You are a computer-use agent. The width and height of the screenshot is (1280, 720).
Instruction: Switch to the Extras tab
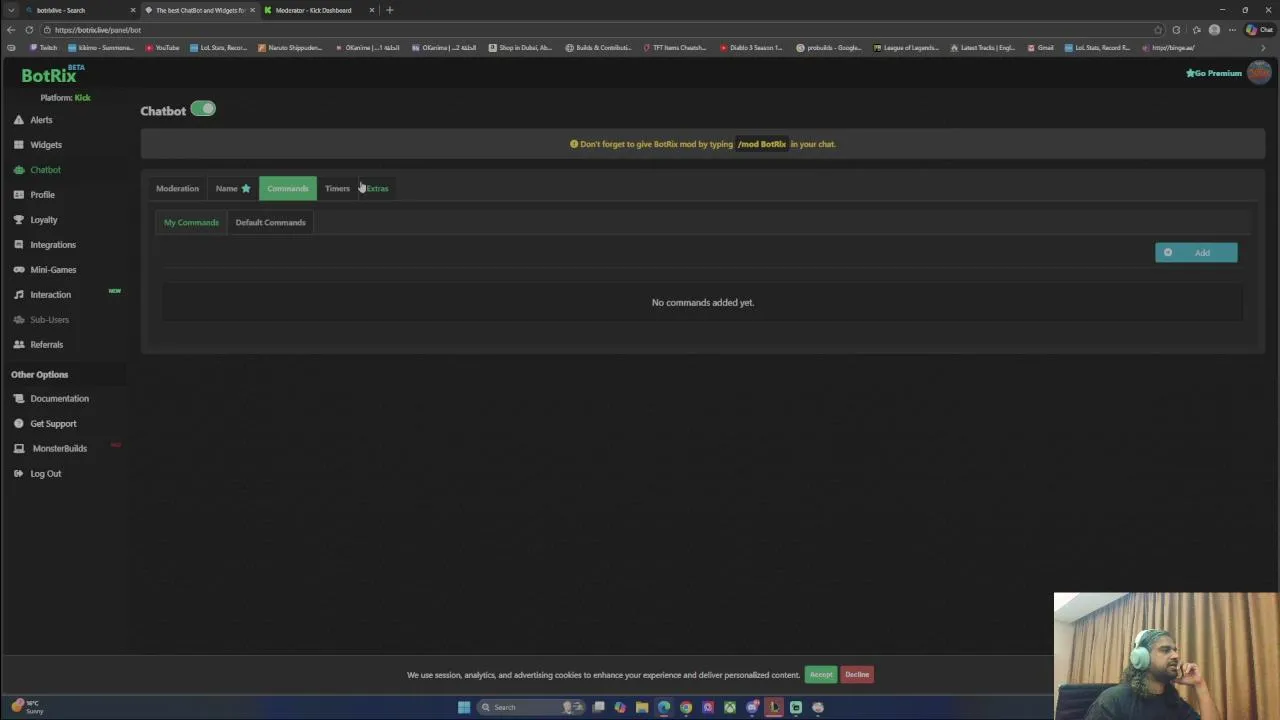(377, 188)
